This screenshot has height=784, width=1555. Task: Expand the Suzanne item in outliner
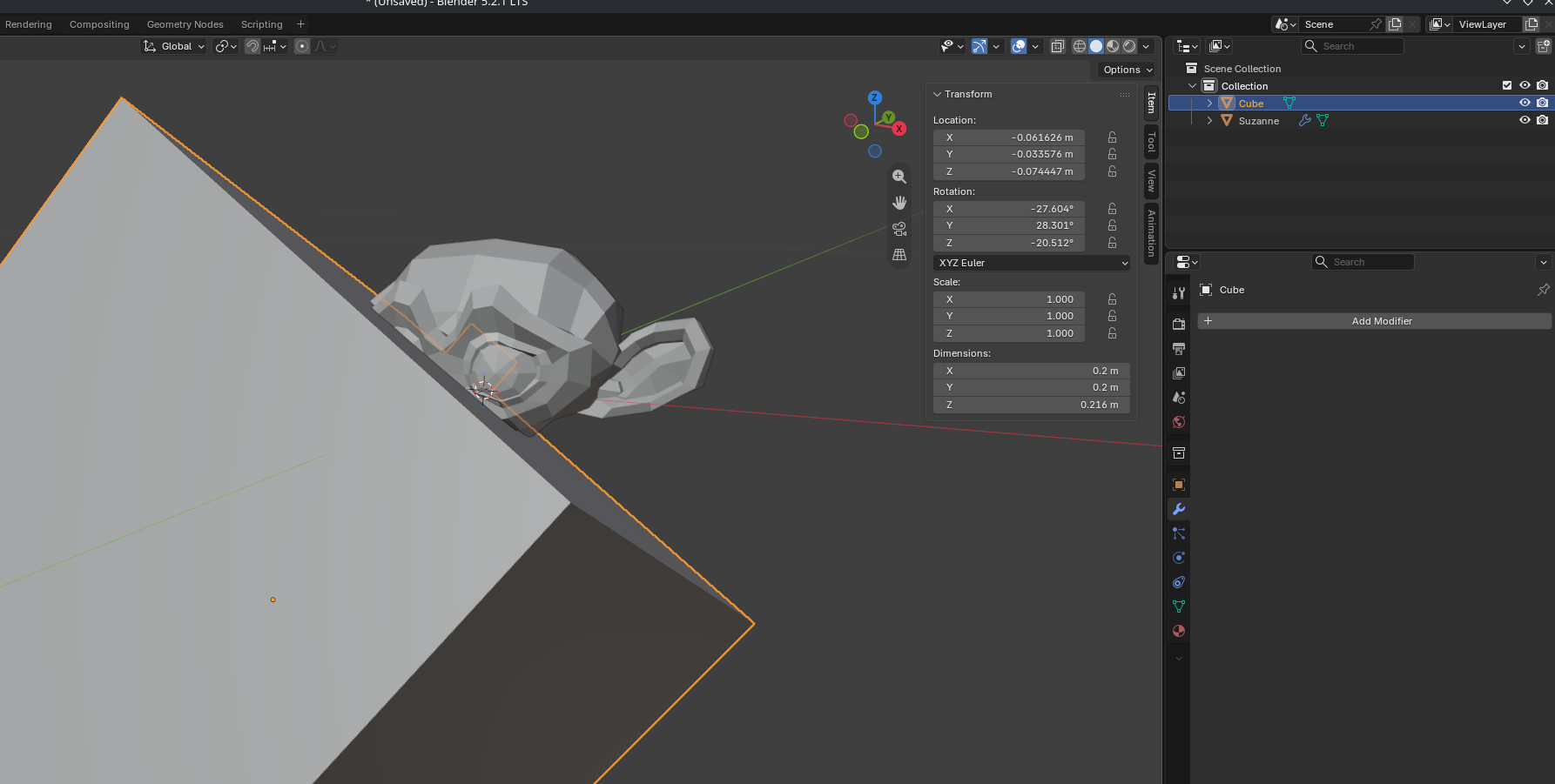pyautogui.click(x=1209, y=120)
